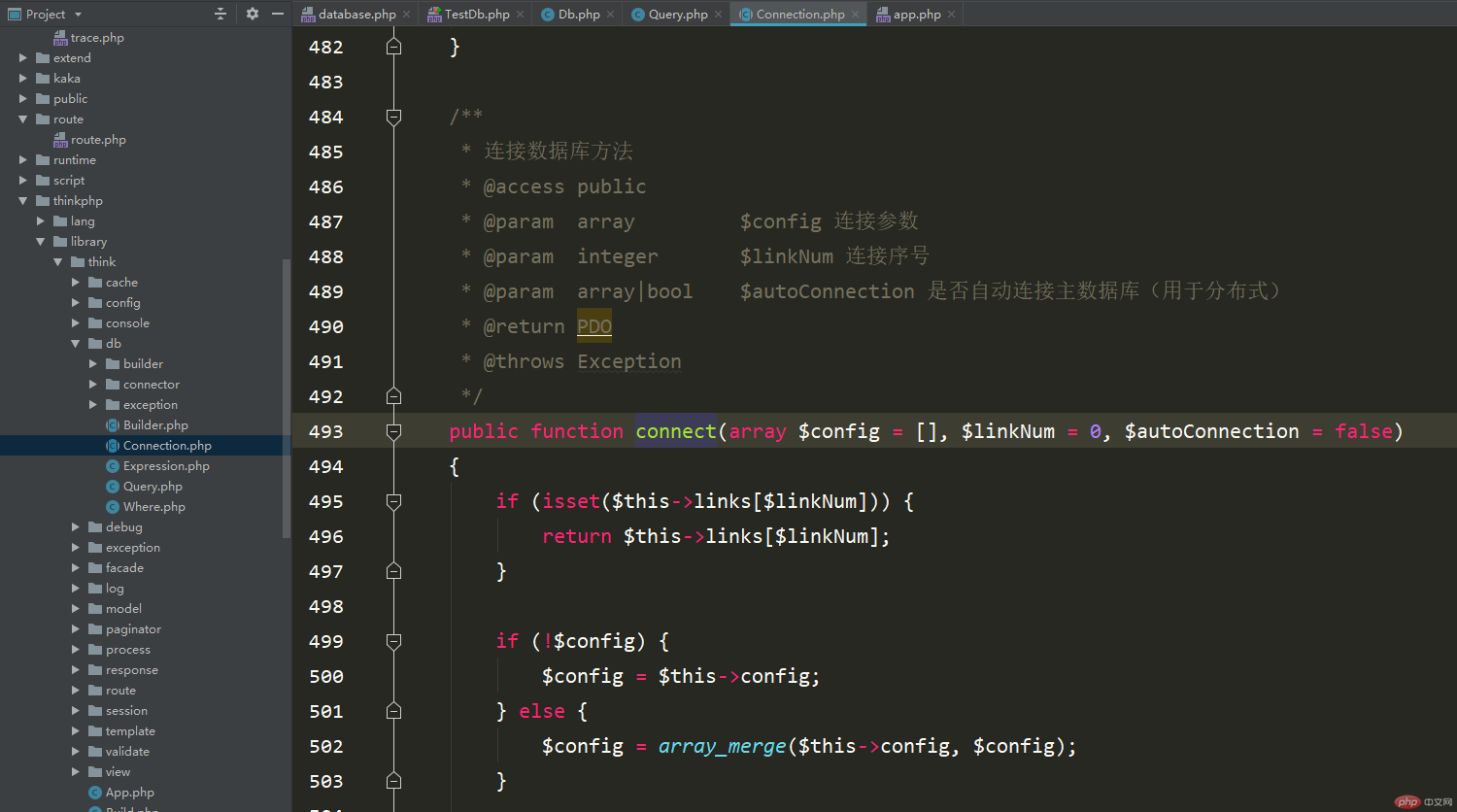Collapse the db folder

(x=76, y=344)
